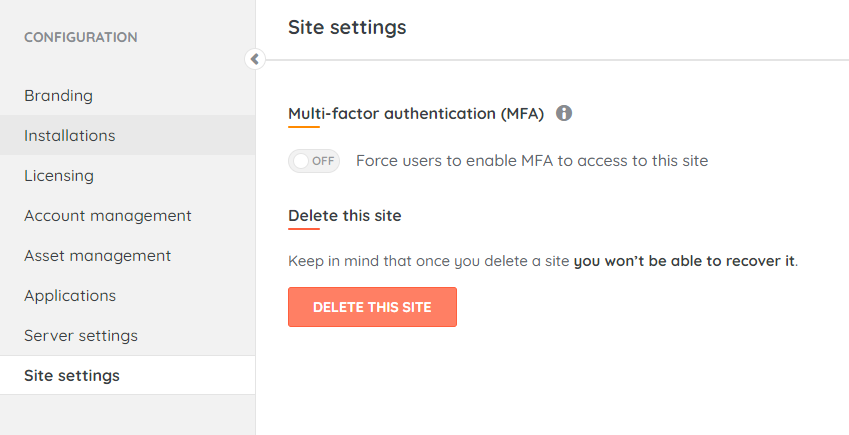This screenshot has height=435, width=849.
Task: Collapse the configuration sidebar
Action: point(254,59)
